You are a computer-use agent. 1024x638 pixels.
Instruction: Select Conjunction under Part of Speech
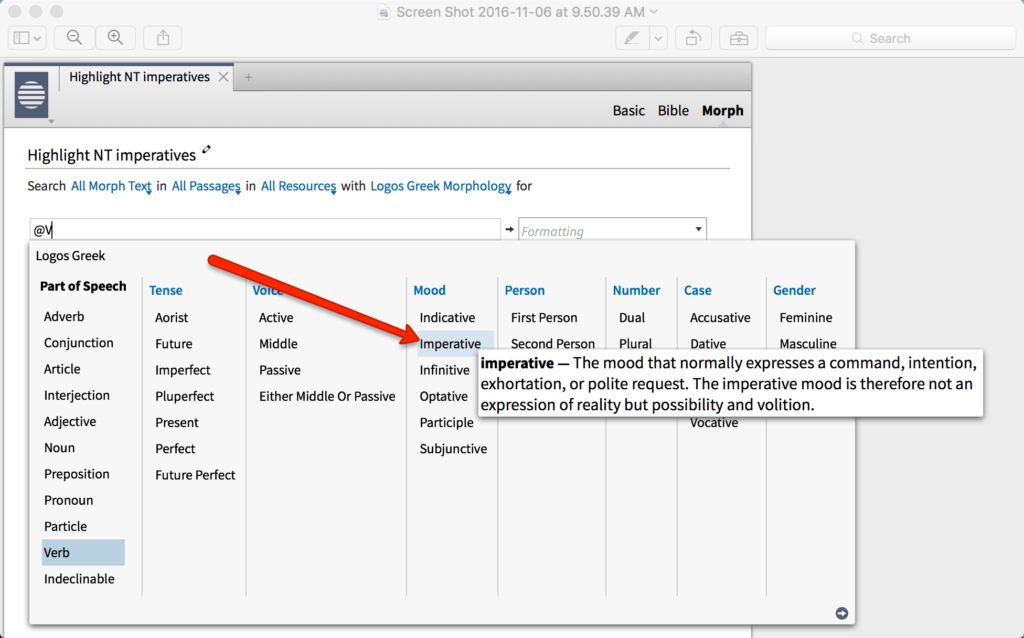(x=78, y=343)
